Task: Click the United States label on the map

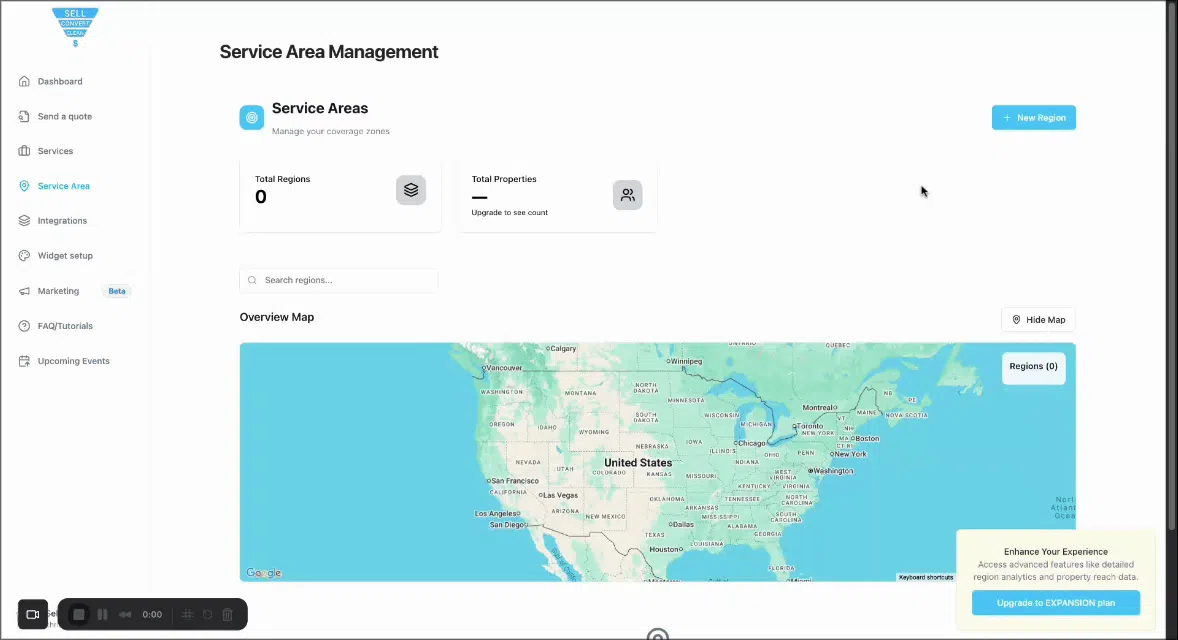Action: [x=638, y=463]
